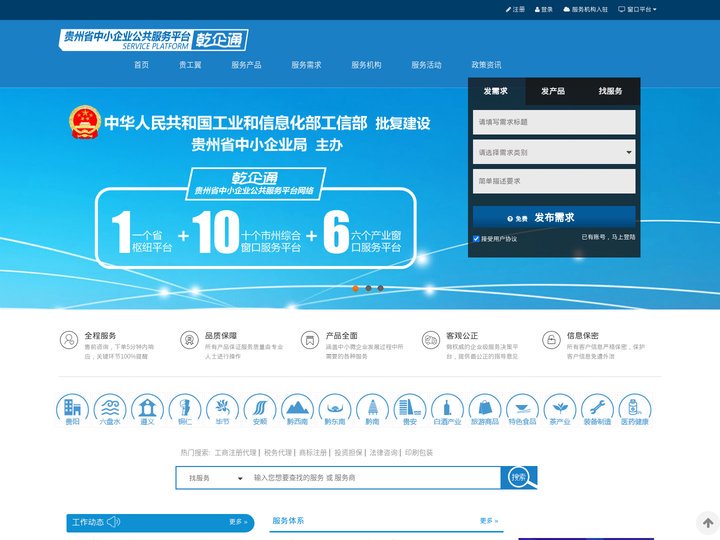Image resolution: width=720 pixels, height=540 pixels.
Task: Expand the 请选择需求类别 dropdown
Action: click(554, 152)
